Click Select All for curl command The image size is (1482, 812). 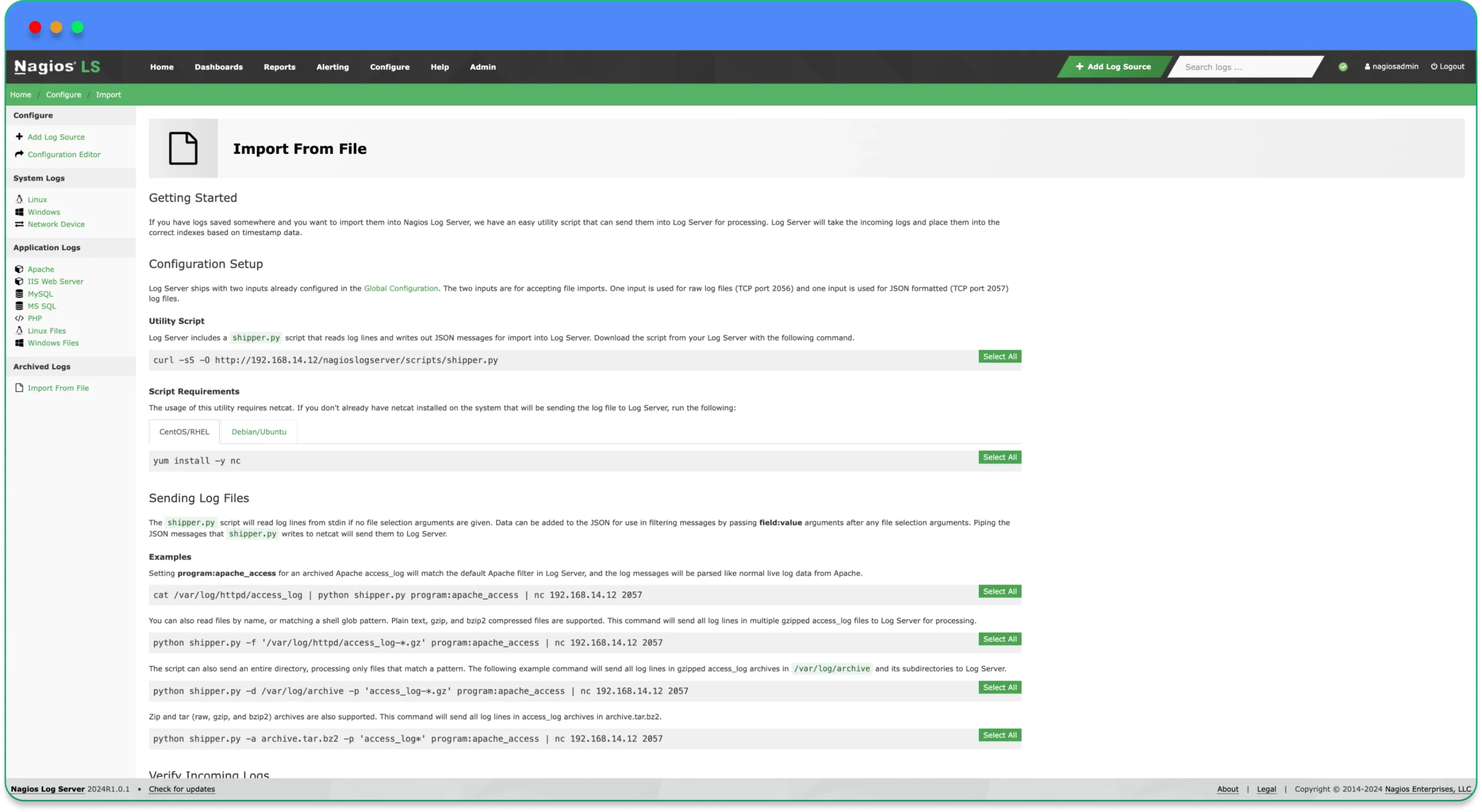coord(999,356)
